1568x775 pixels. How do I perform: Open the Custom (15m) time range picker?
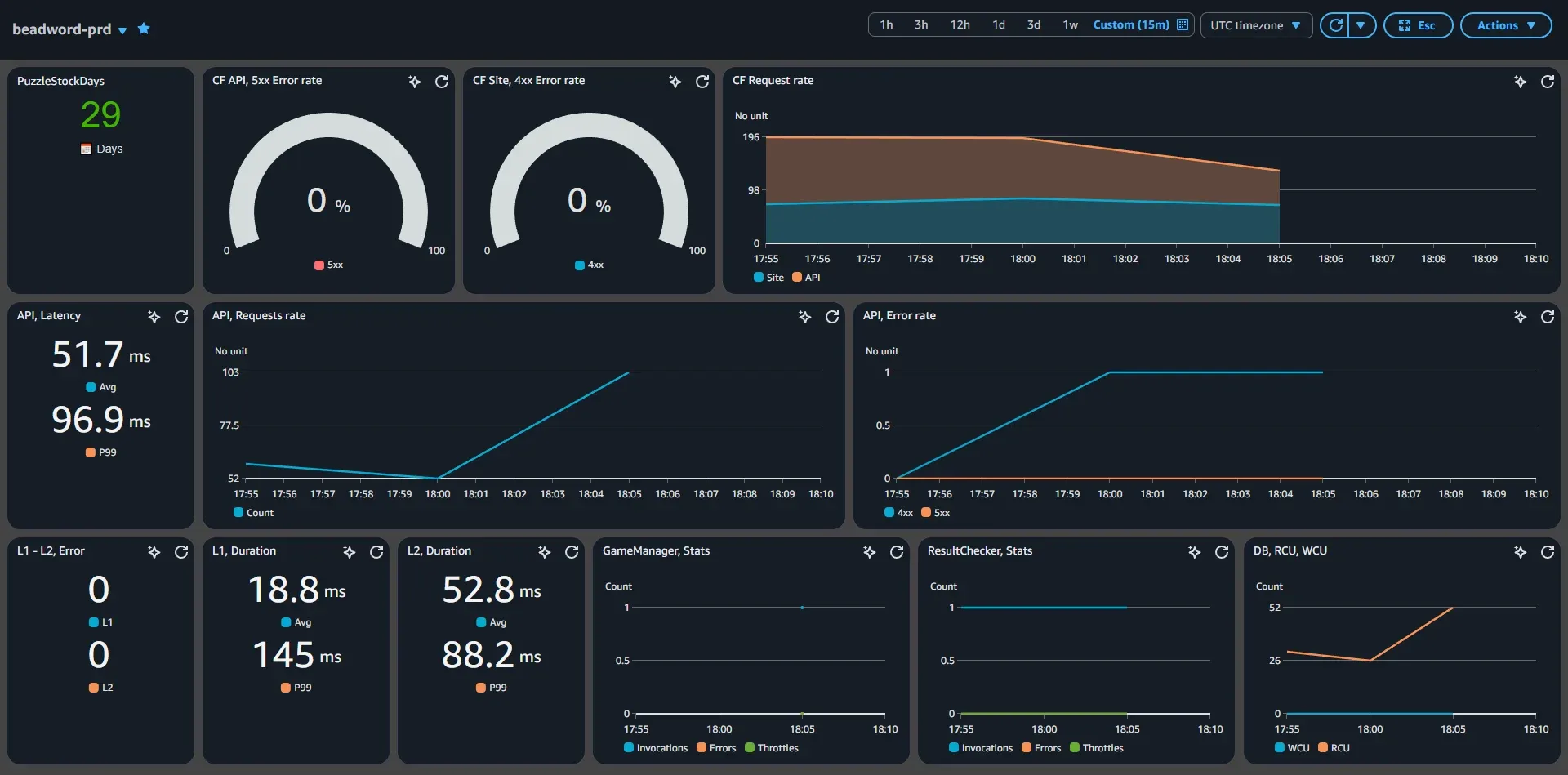[1141, 25]
